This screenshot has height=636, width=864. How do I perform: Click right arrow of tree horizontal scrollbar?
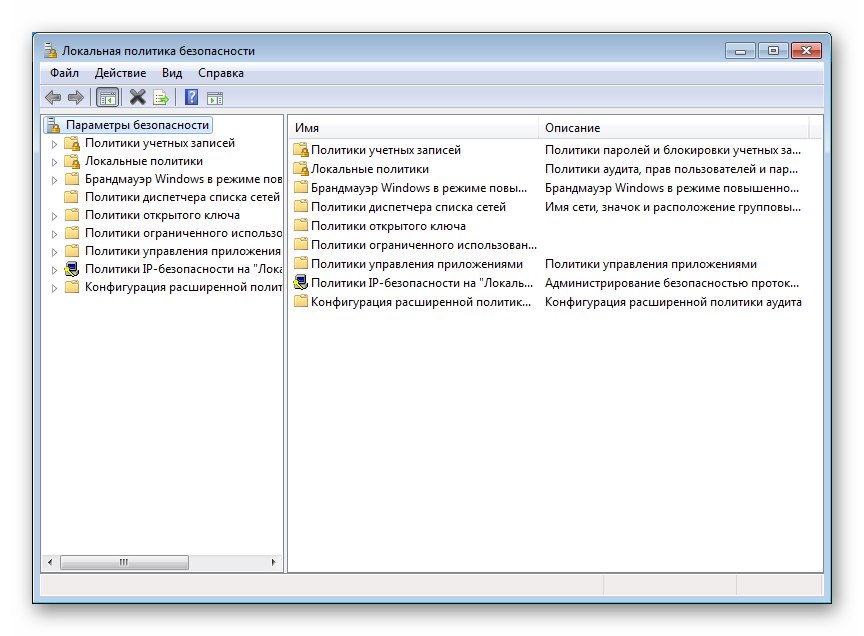(274, 562)
